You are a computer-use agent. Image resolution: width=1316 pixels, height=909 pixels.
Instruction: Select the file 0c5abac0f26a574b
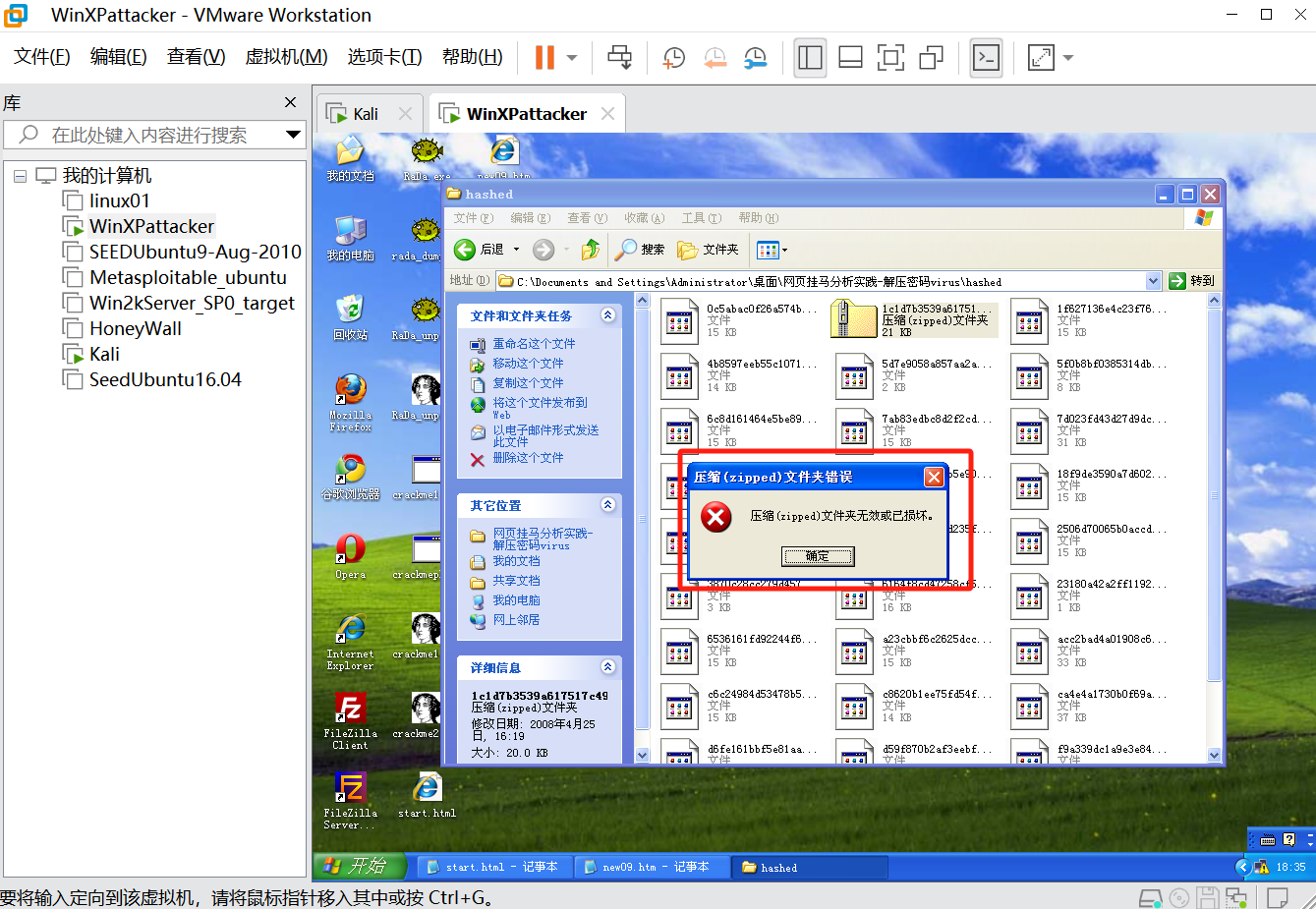[739, 319]
